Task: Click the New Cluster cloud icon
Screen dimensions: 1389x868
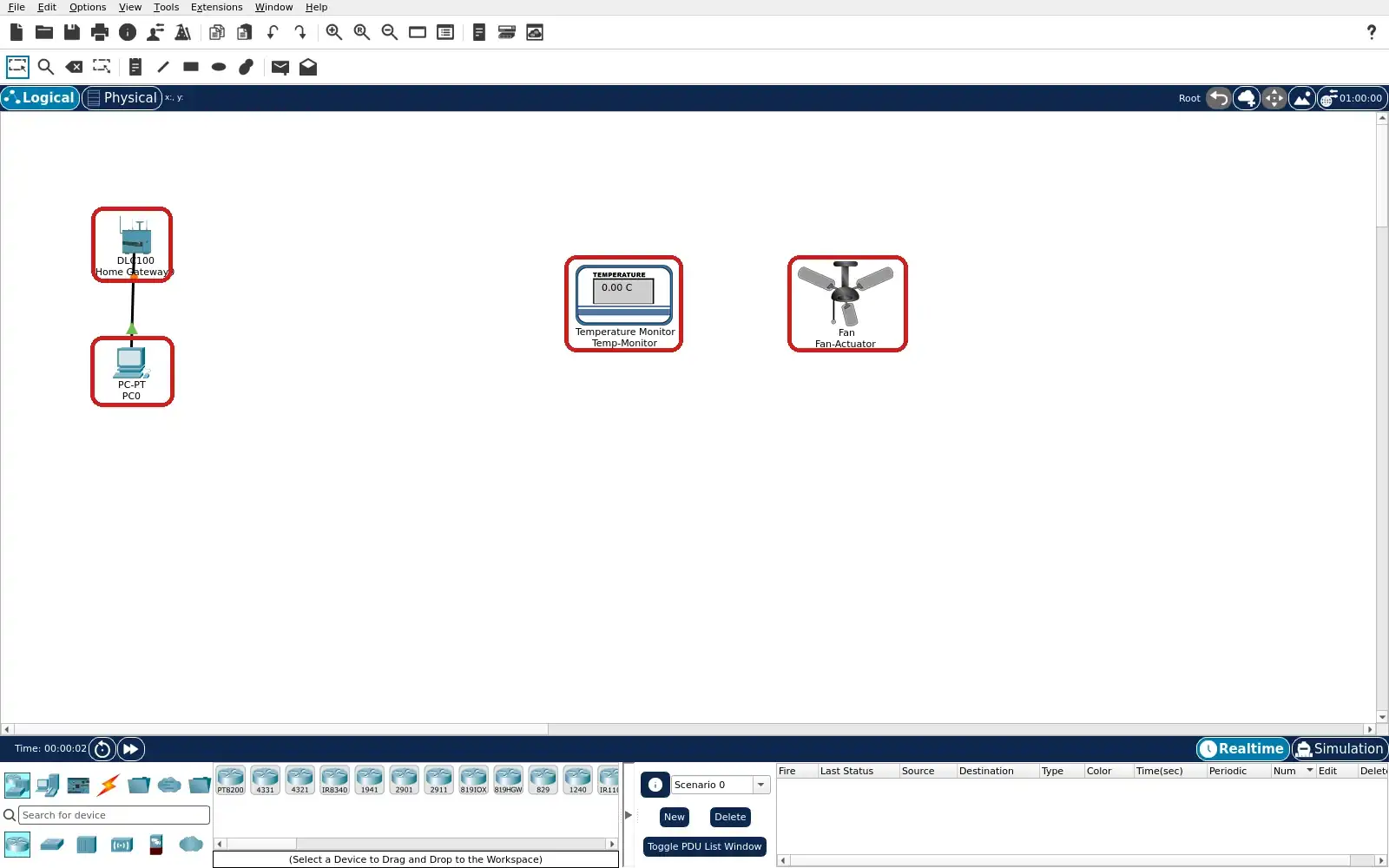Action: [x=1247, y=98]
